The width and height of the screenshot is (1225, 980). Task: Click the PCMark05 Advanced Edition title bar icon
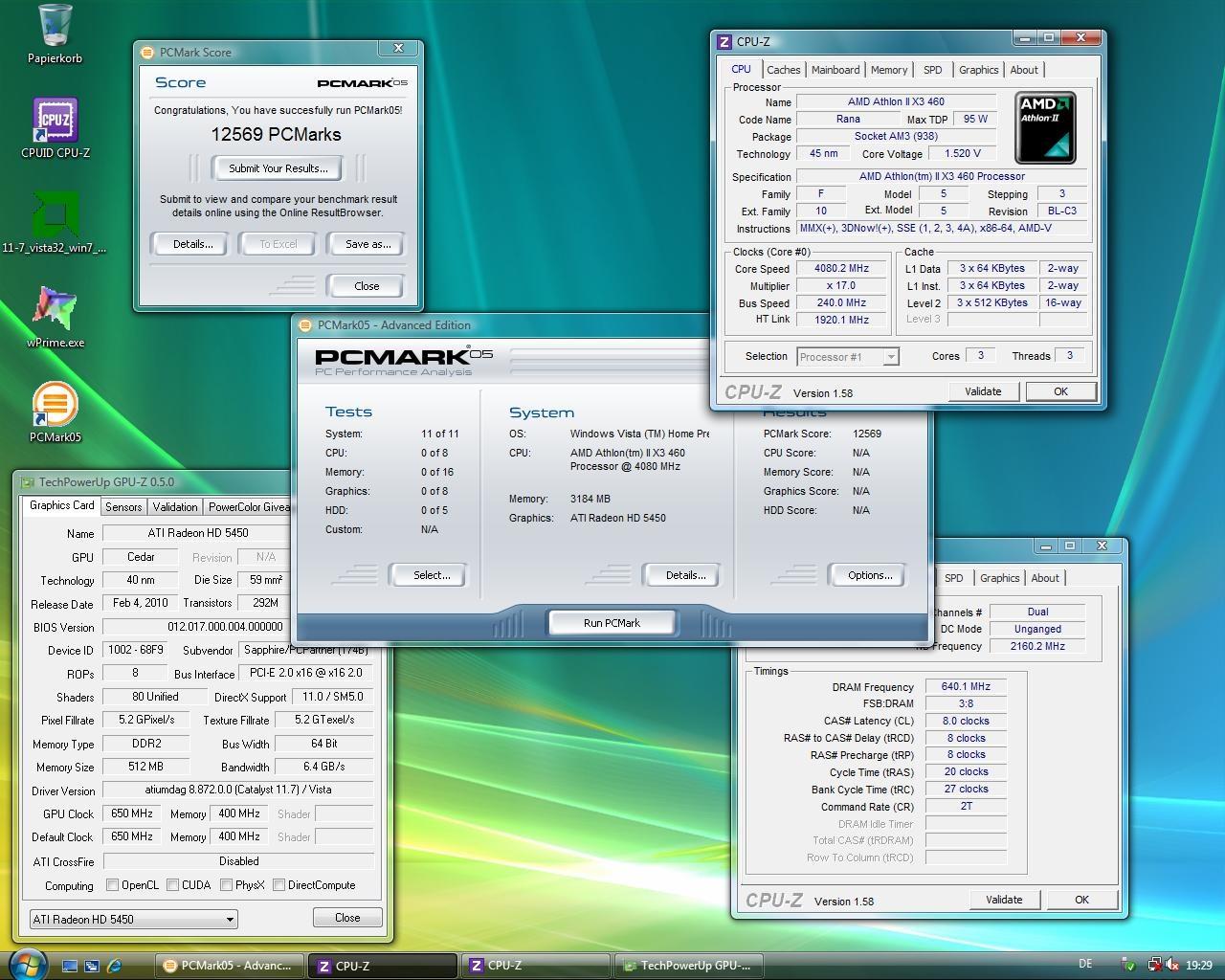(x=305, y=325)
